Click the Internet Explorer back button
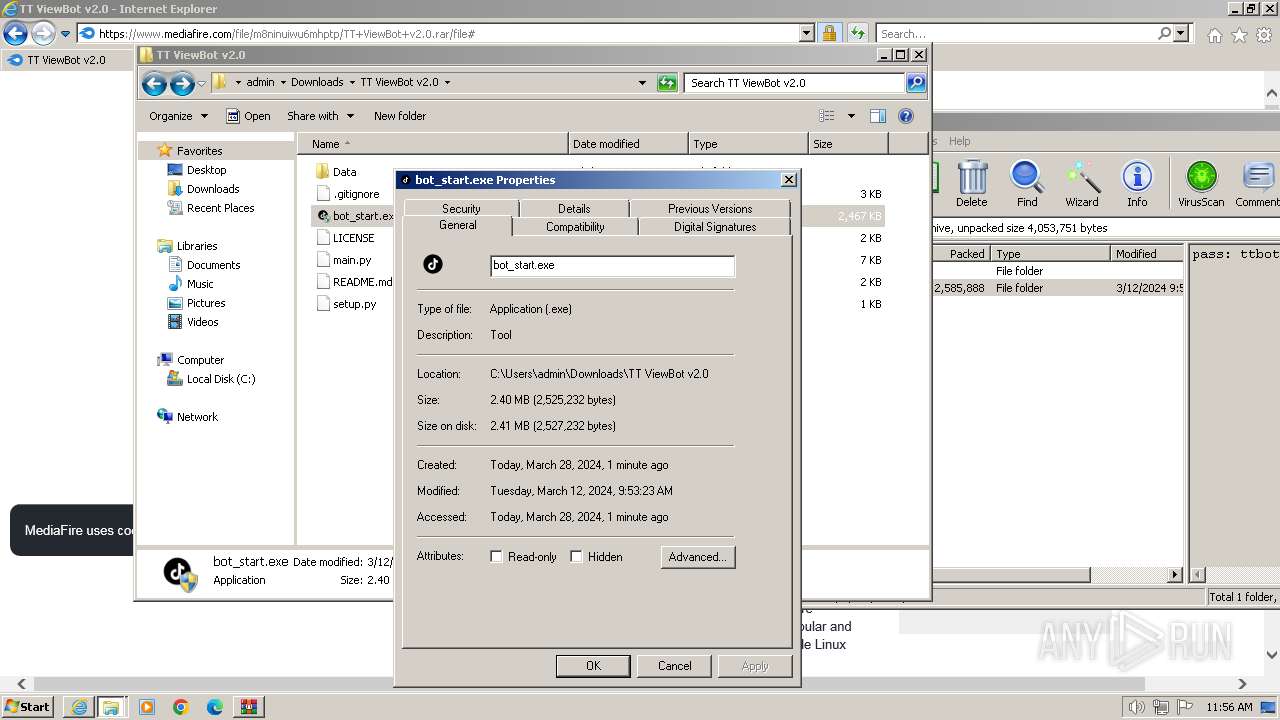1280x720 pixels. [15, 34]
